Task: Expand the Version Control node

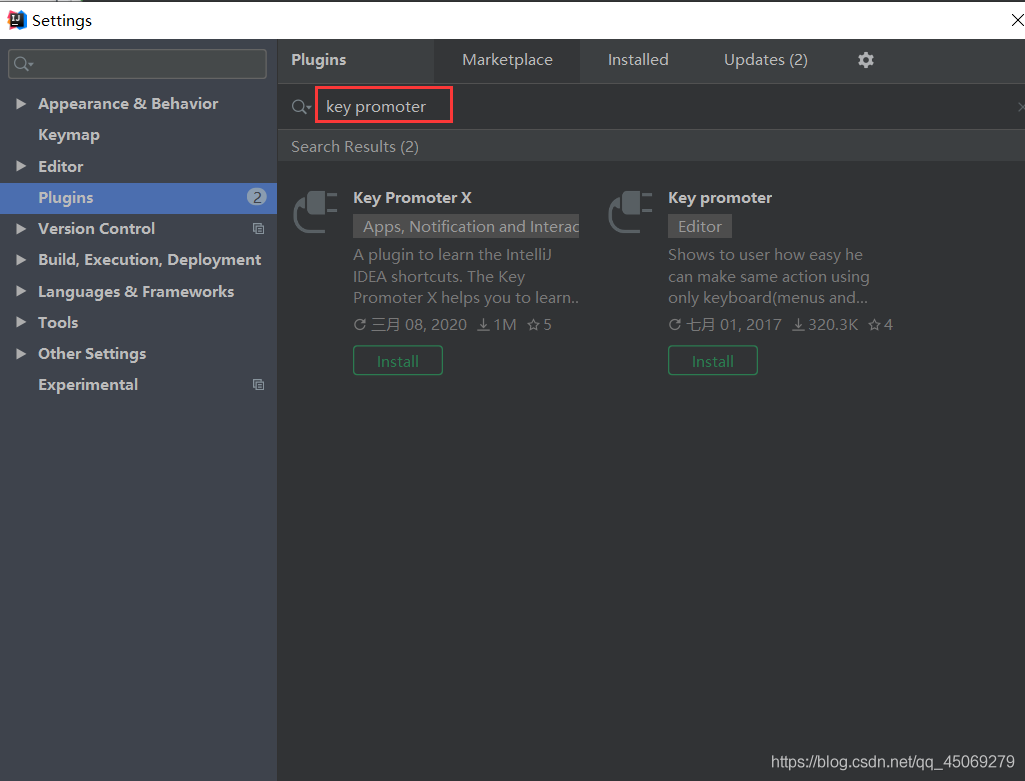Action: pyautogui.click(x=21, y=229)
